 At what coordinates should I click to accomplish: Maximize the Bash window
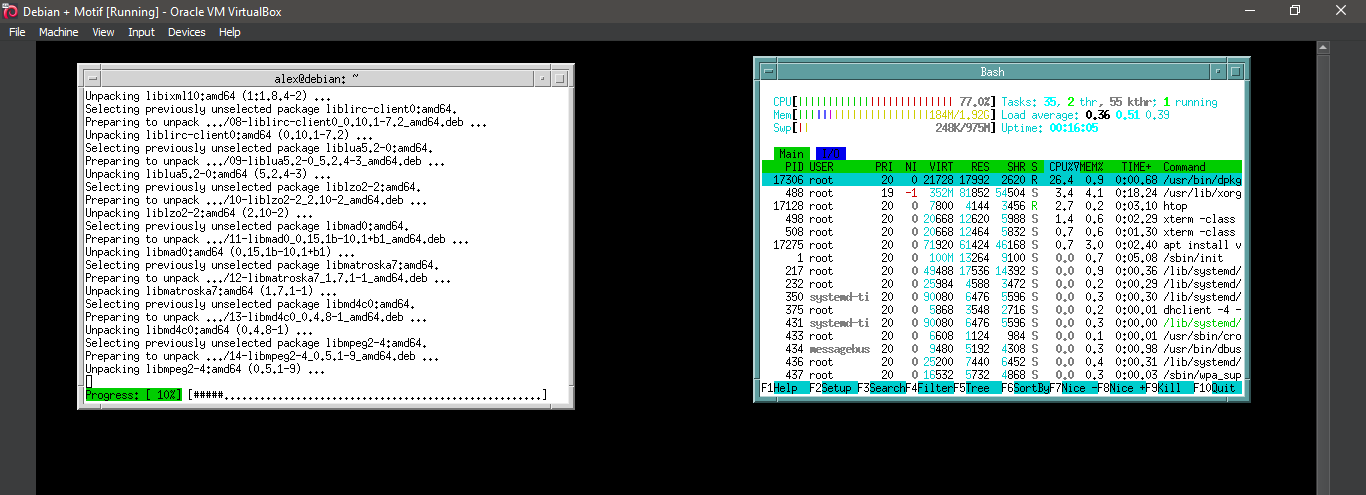pyautogui.click(x=1236, y=72)
